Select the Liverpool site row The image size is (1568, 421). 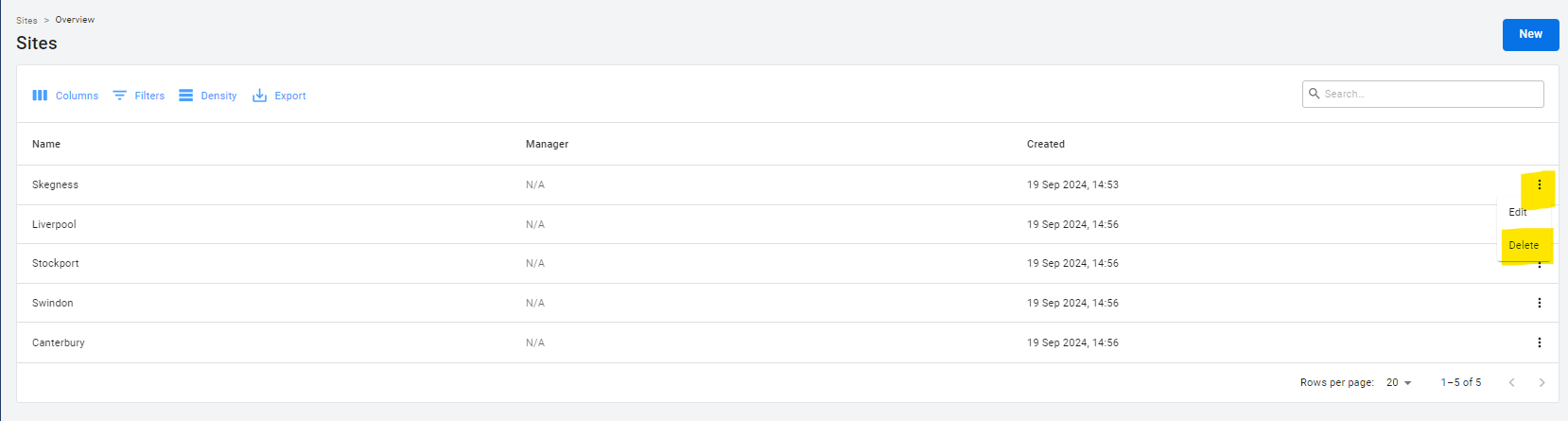coord(54,224)
